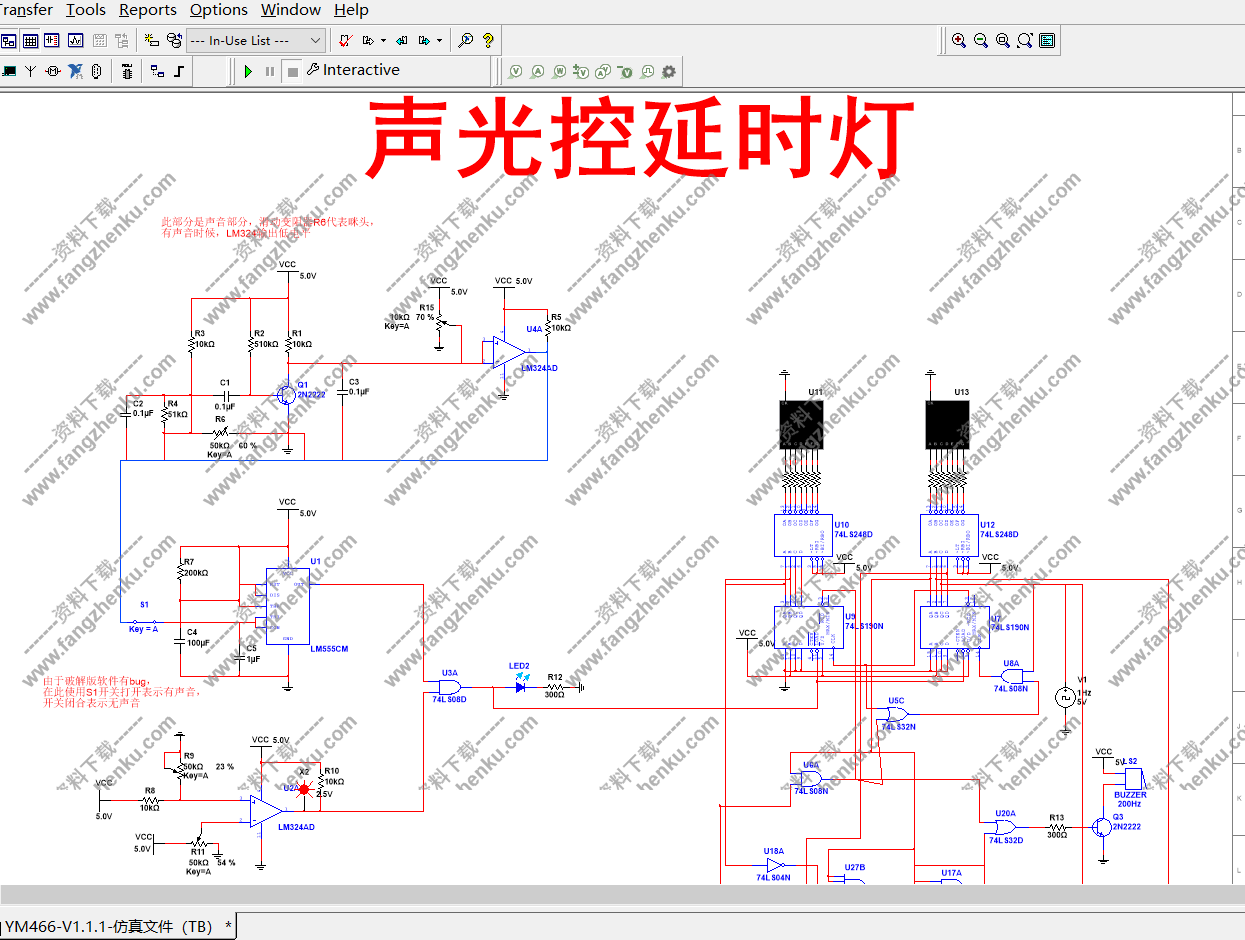Screen dimensions: 1245x940
Task: Click the Find component magnifier icon
Action: click(x=466, y=40)
